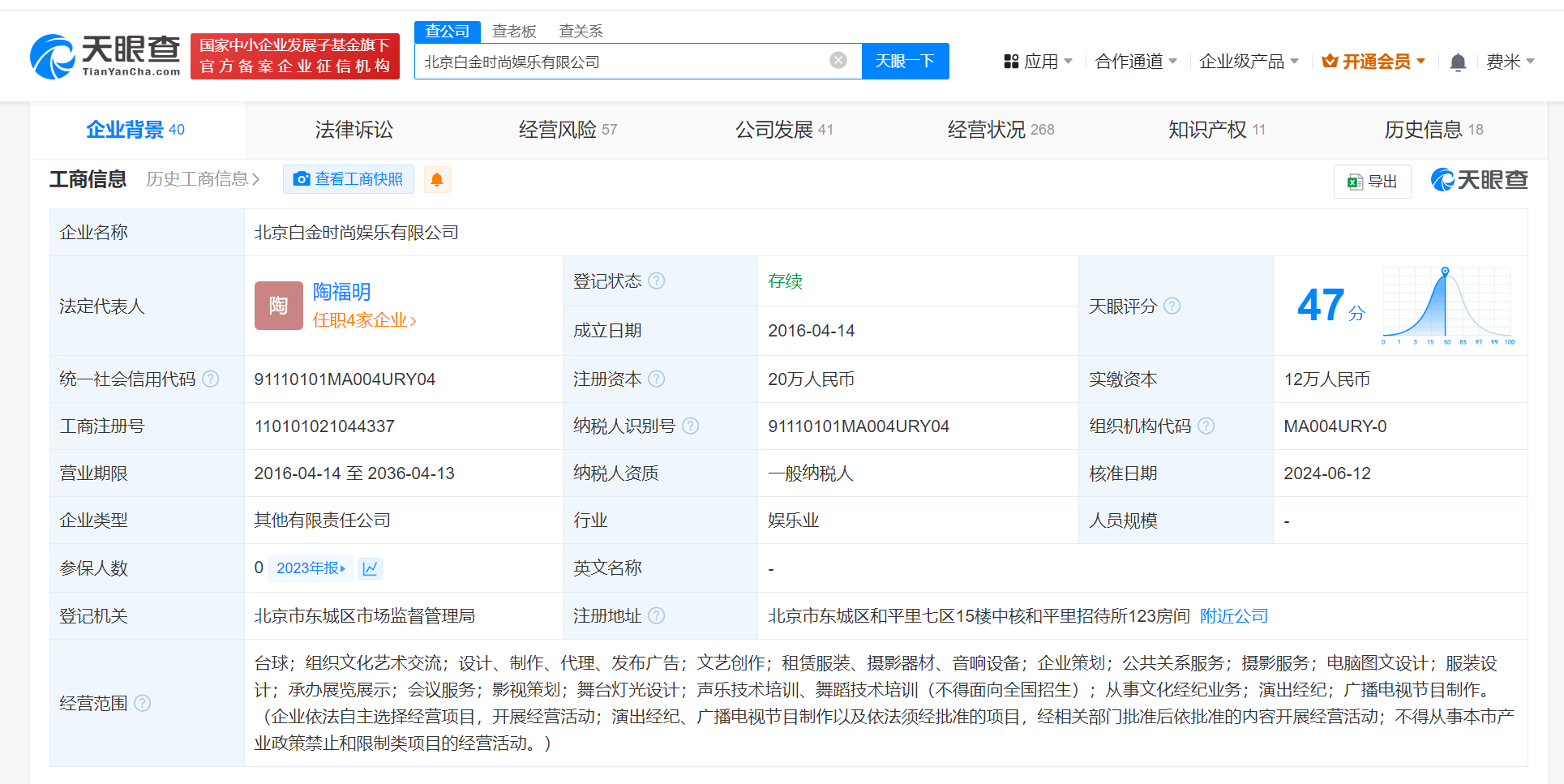Open the 历史信息 tab
This screenshot has height=784, width=1564.
pyautogui.click(x=1433, y=130)
